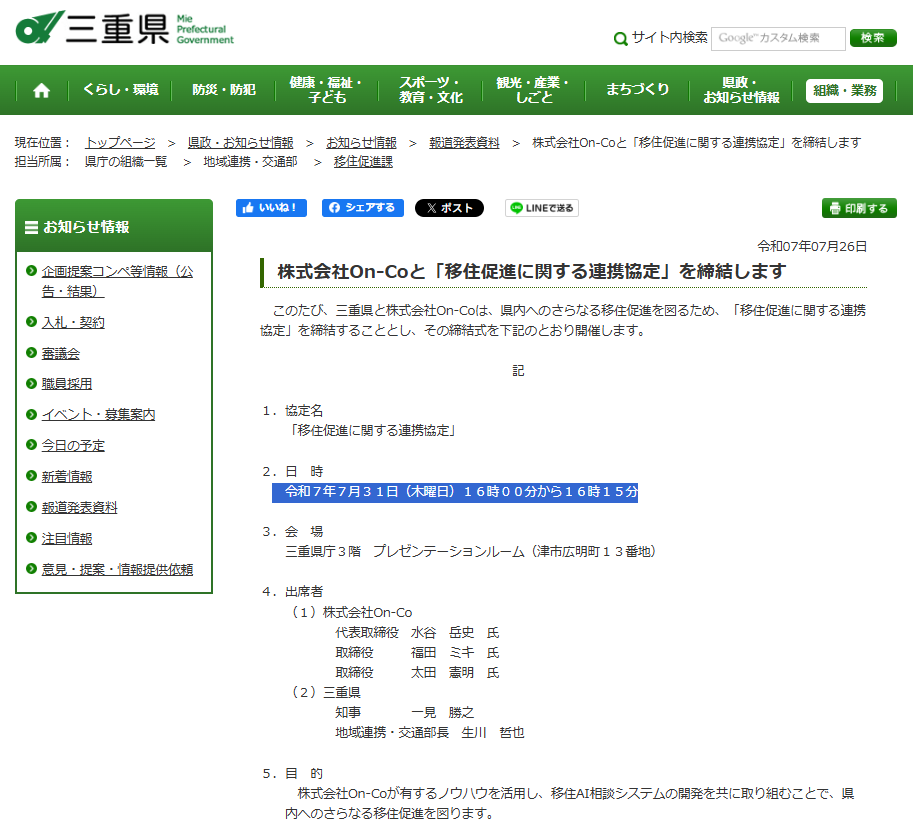Focus the Google custom search field
Screen dimensions: 913x825
(x=778, y=38)
